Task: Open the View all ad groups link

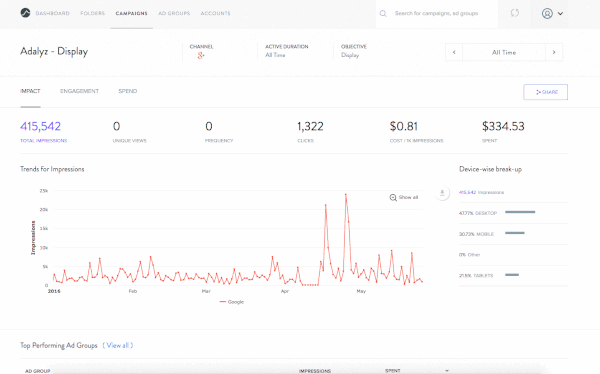Action: click(118, 345)
